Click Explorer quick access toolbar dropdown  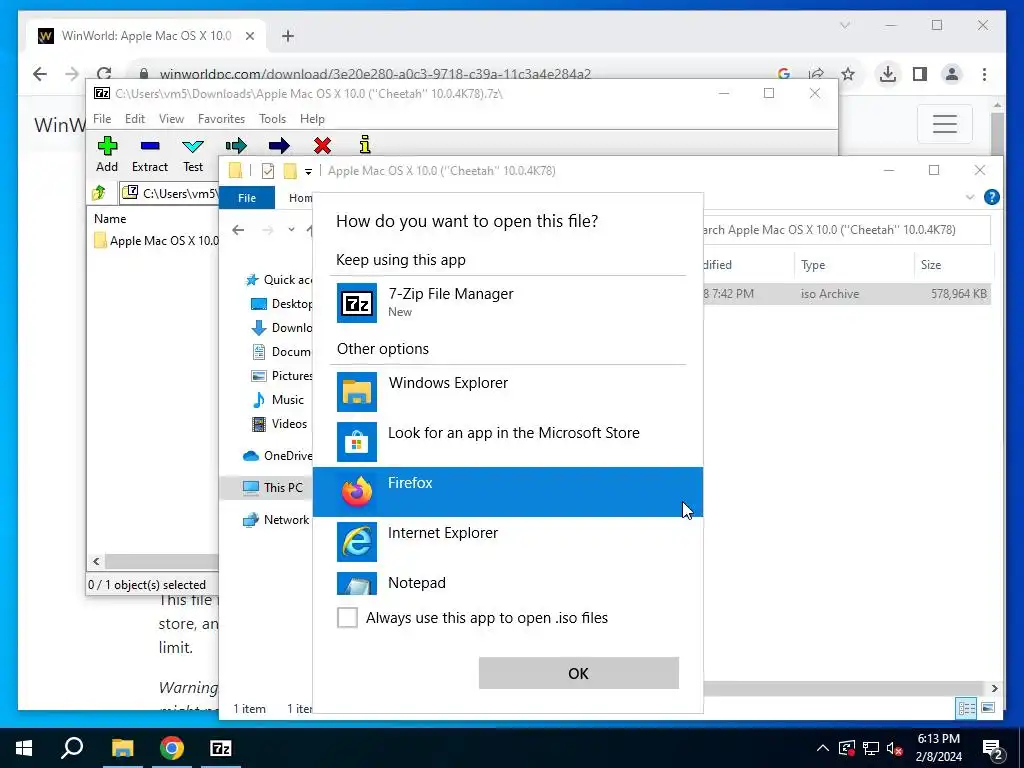308,172
